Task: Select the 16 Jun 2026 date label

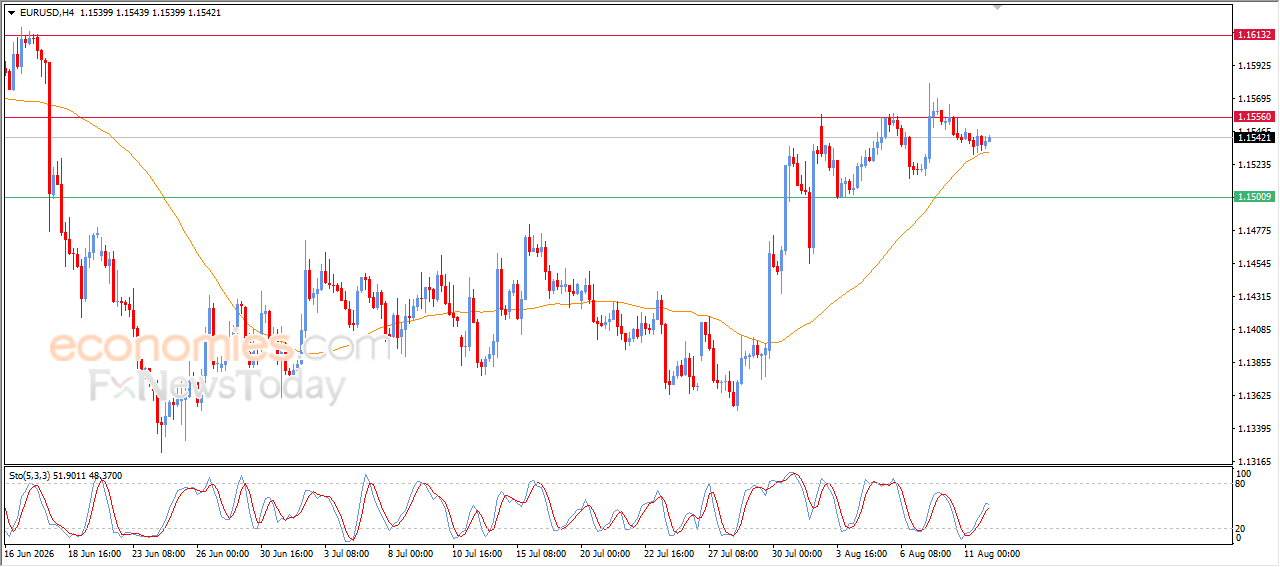Action: pos(31,553)
